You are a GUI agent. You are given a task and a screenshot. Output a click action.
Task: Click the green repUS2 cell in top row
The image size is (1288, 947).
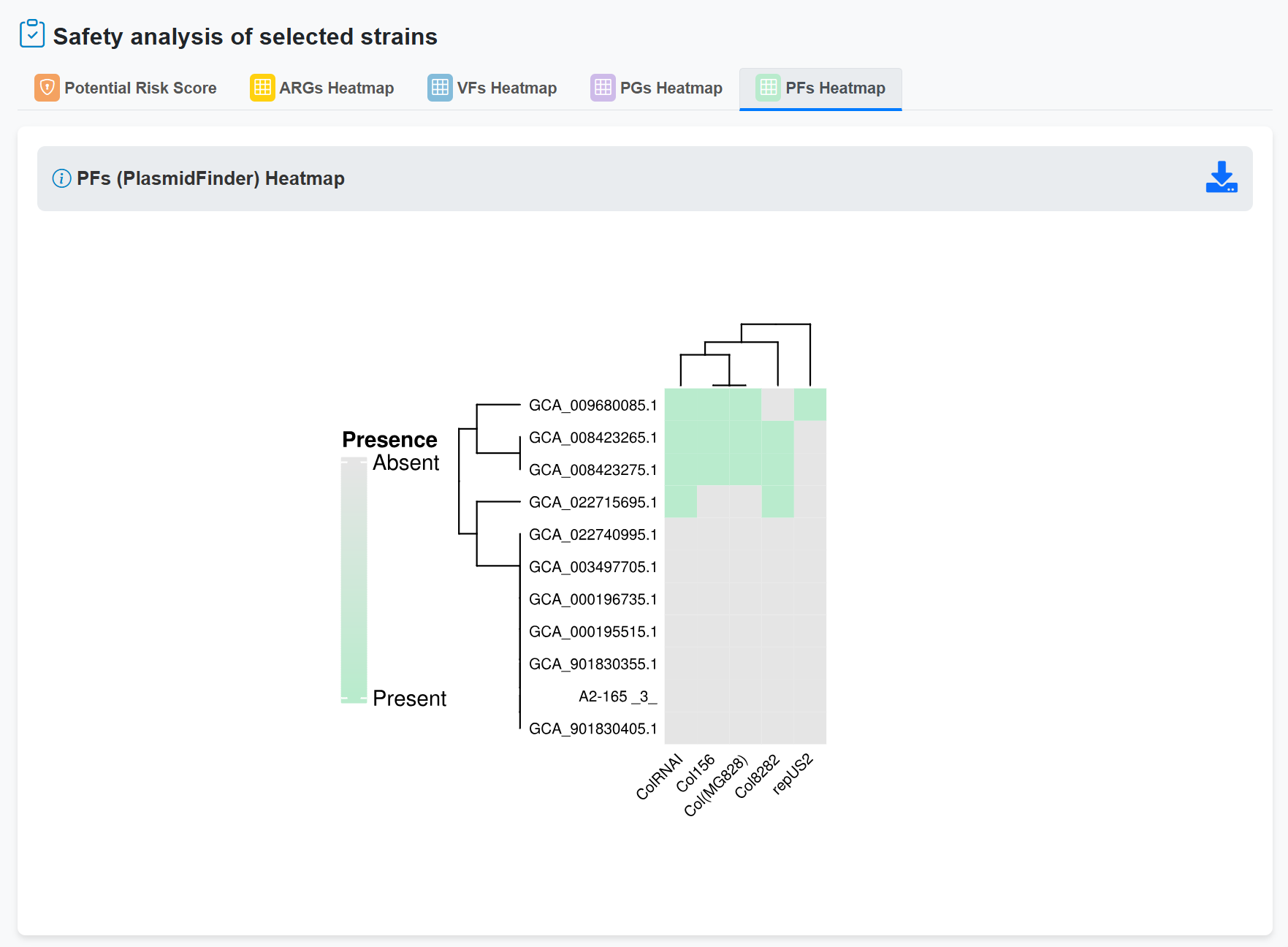[809, 405]
